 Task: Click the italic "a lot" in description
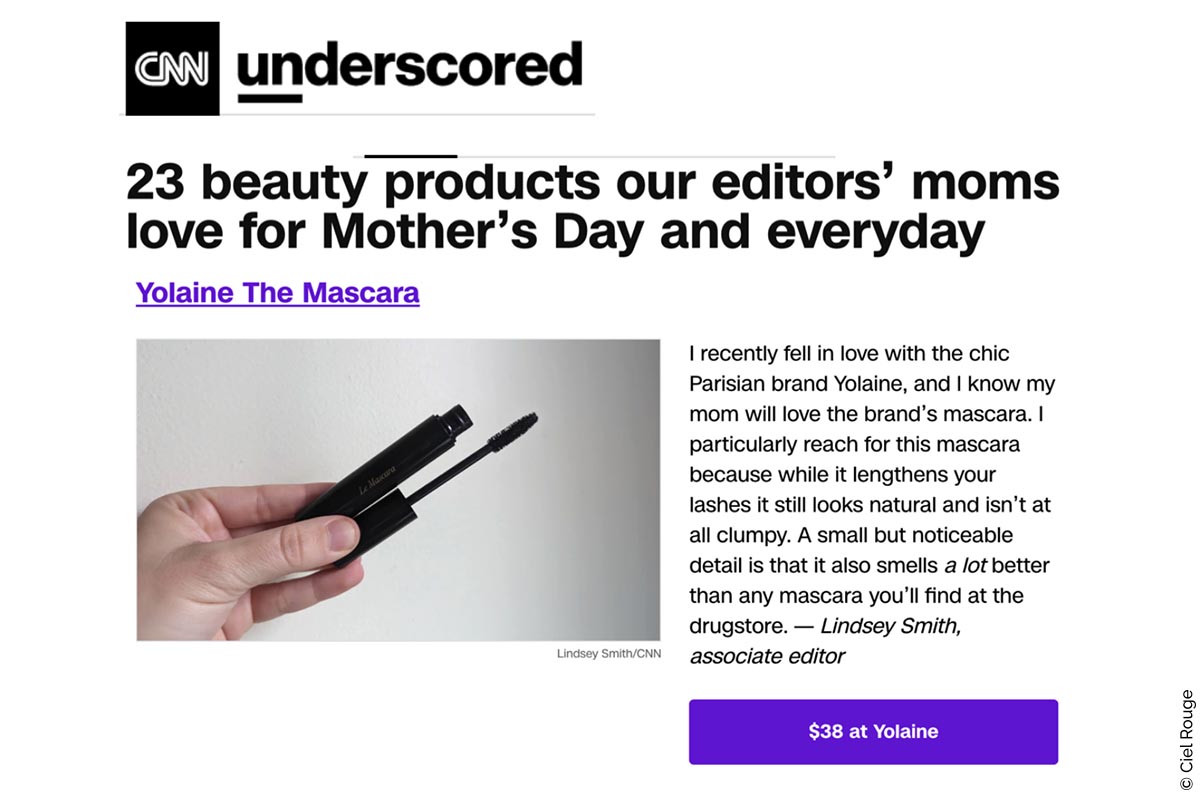tap(964, 565)
